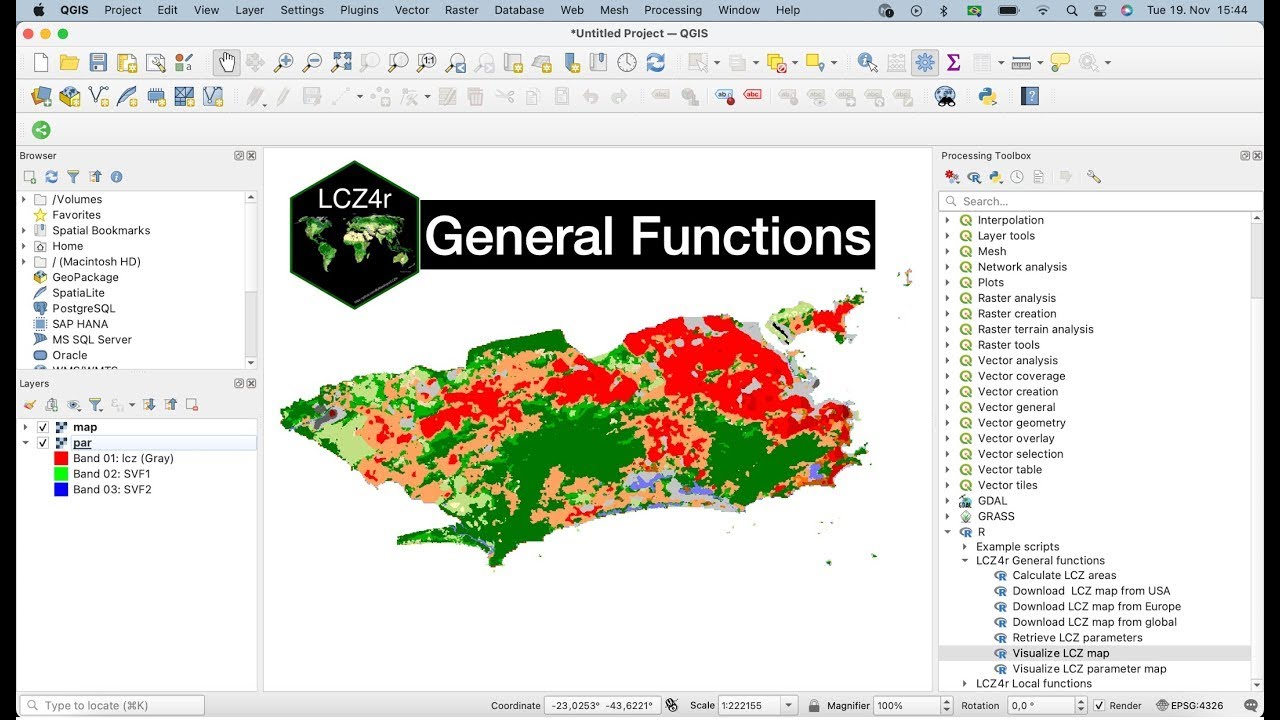Open the Python console icon
Screen dimensions: 1280x720
987,97
